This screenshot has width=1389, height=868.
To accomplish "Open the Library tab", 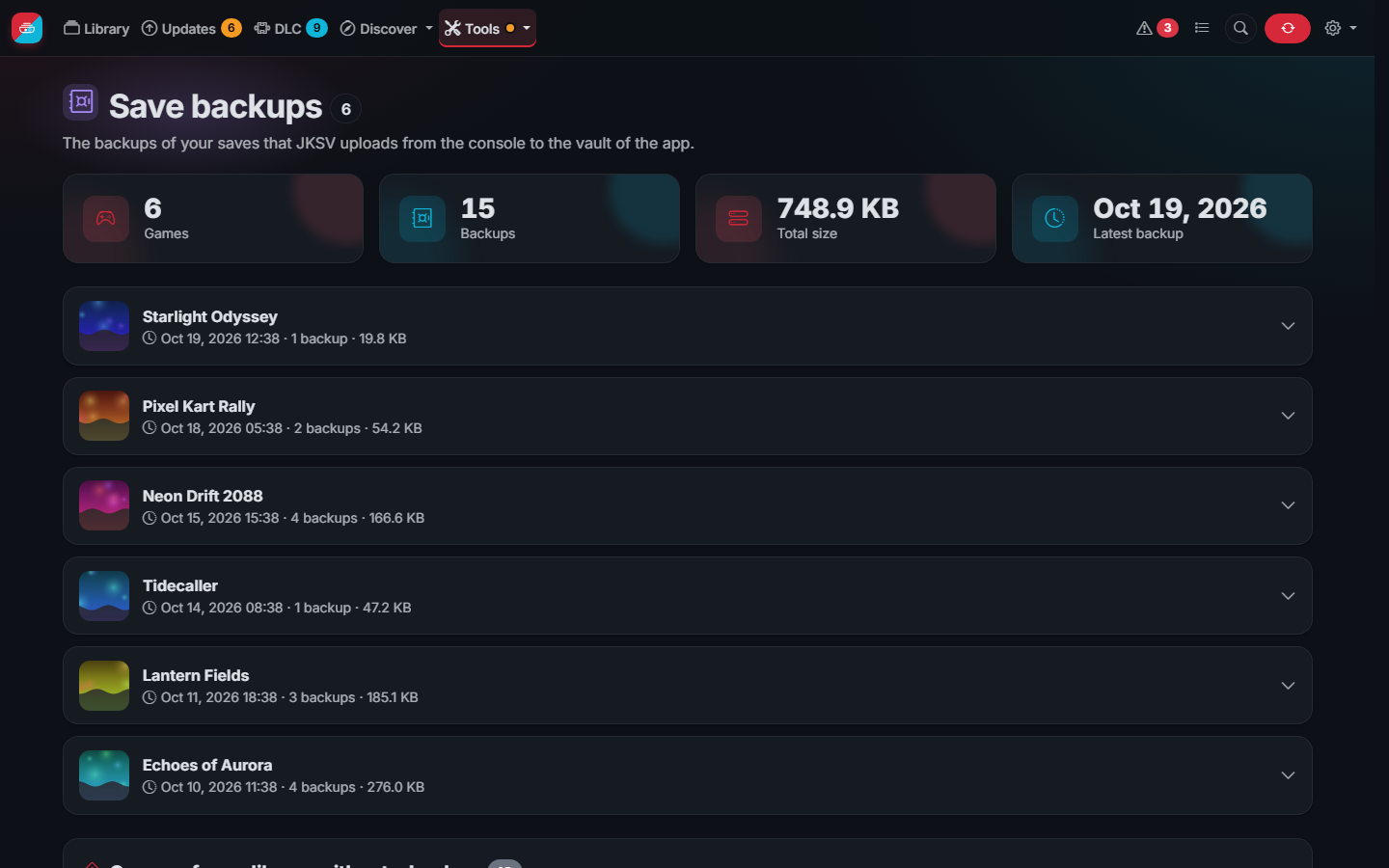I will [x=96, y=28].
